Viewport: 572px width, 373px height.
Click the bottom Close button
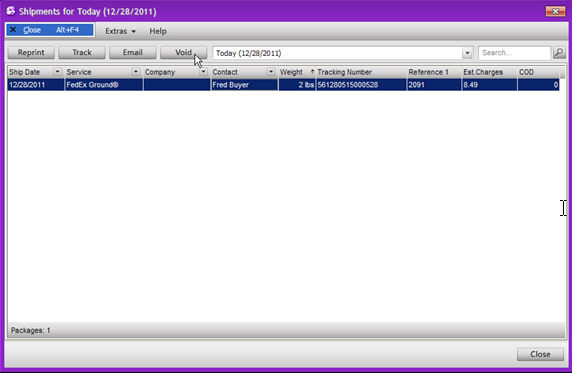tap(540, 354)
